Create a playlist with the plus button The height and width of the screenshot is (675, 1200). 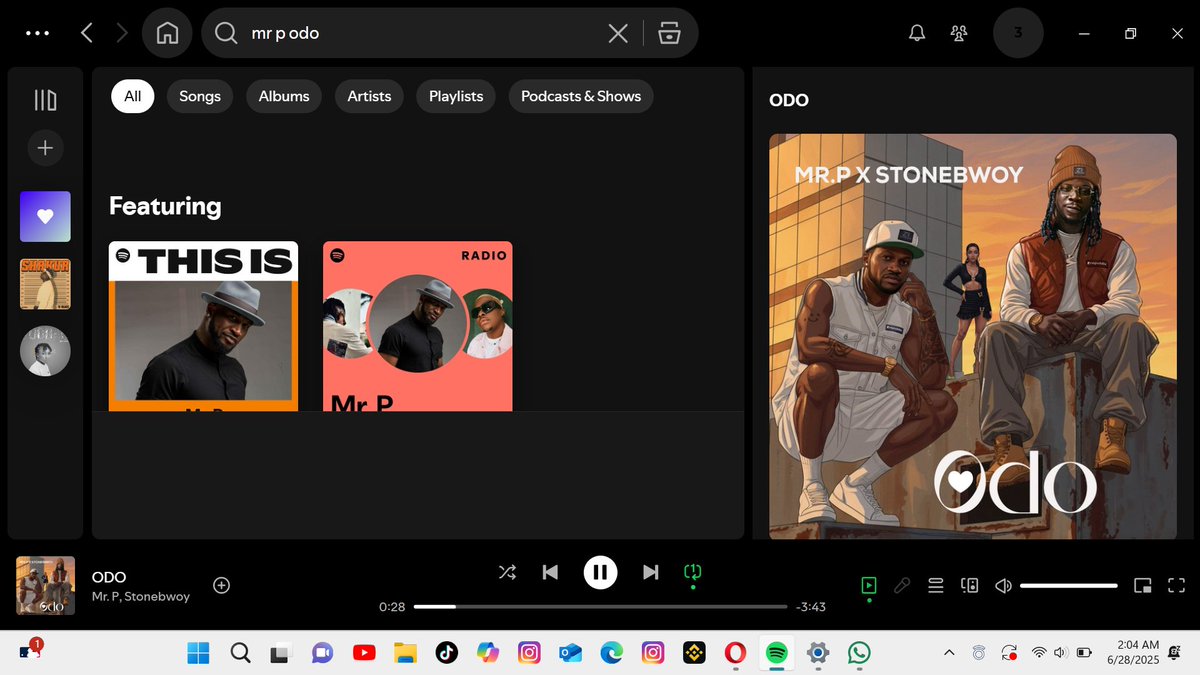45,148
